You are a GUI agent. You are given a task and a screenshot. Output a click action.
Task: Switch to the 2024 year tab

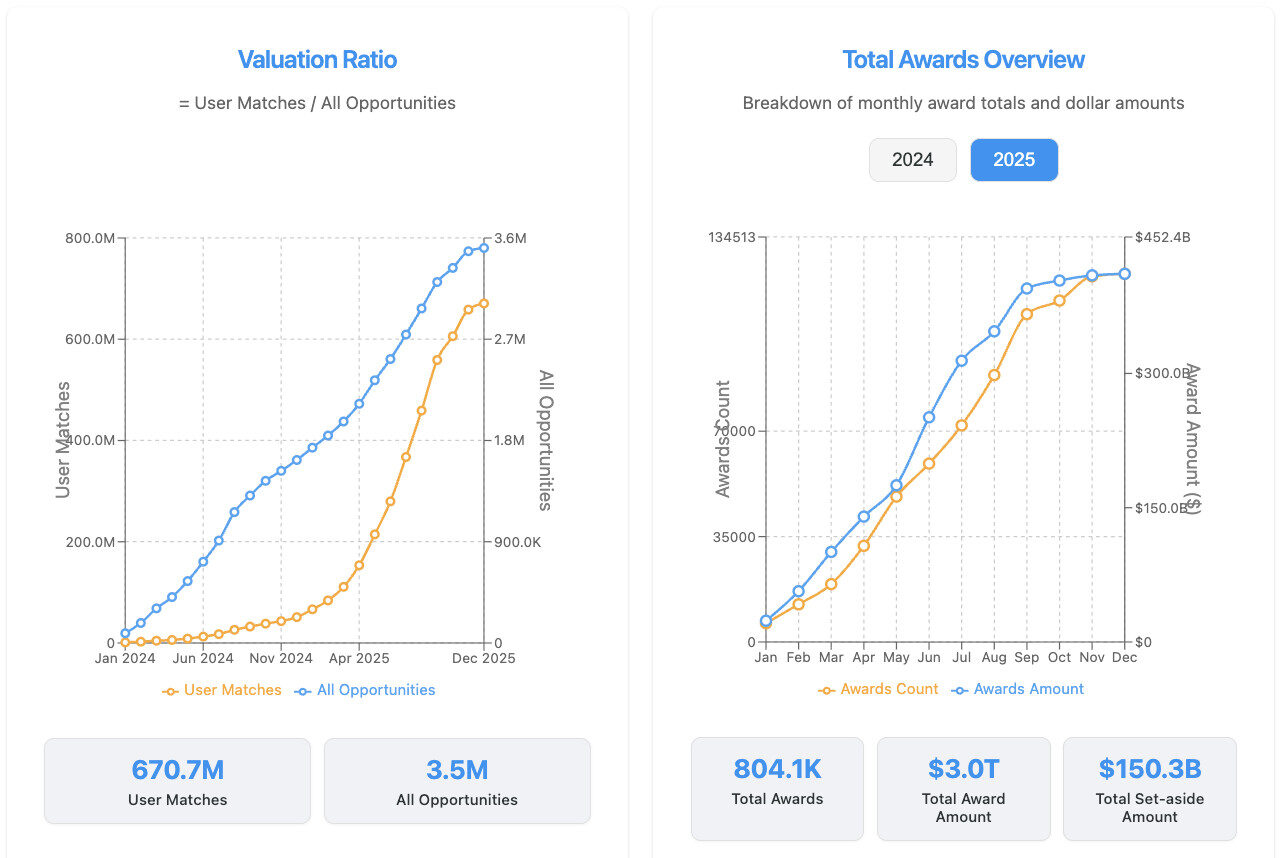(912, 160)
